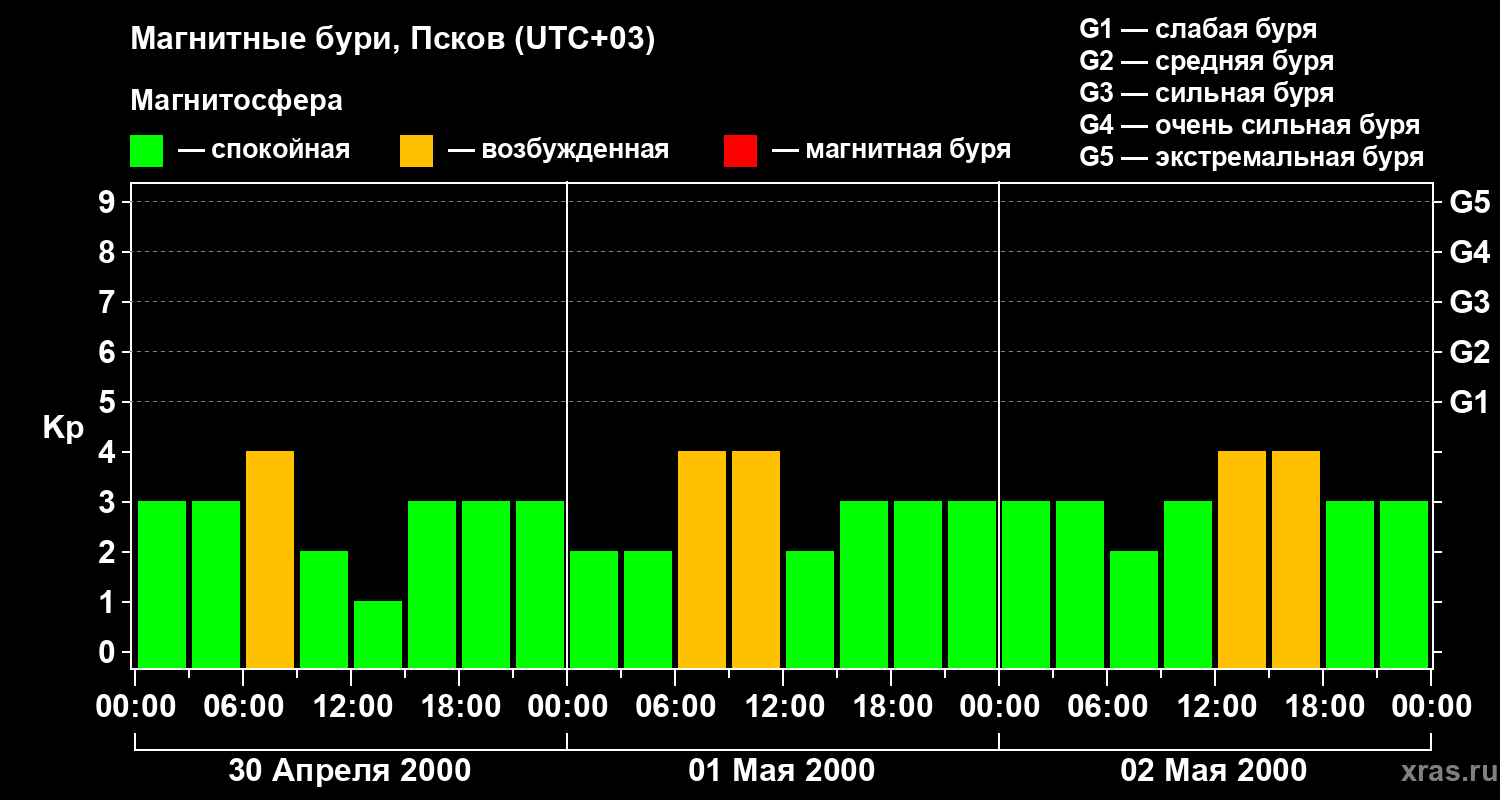Image resolution: width=1500 pixels, height=800 pixels.
Task: Click legend line 'G3 — сильная буря'
Action: point(1207,93)
